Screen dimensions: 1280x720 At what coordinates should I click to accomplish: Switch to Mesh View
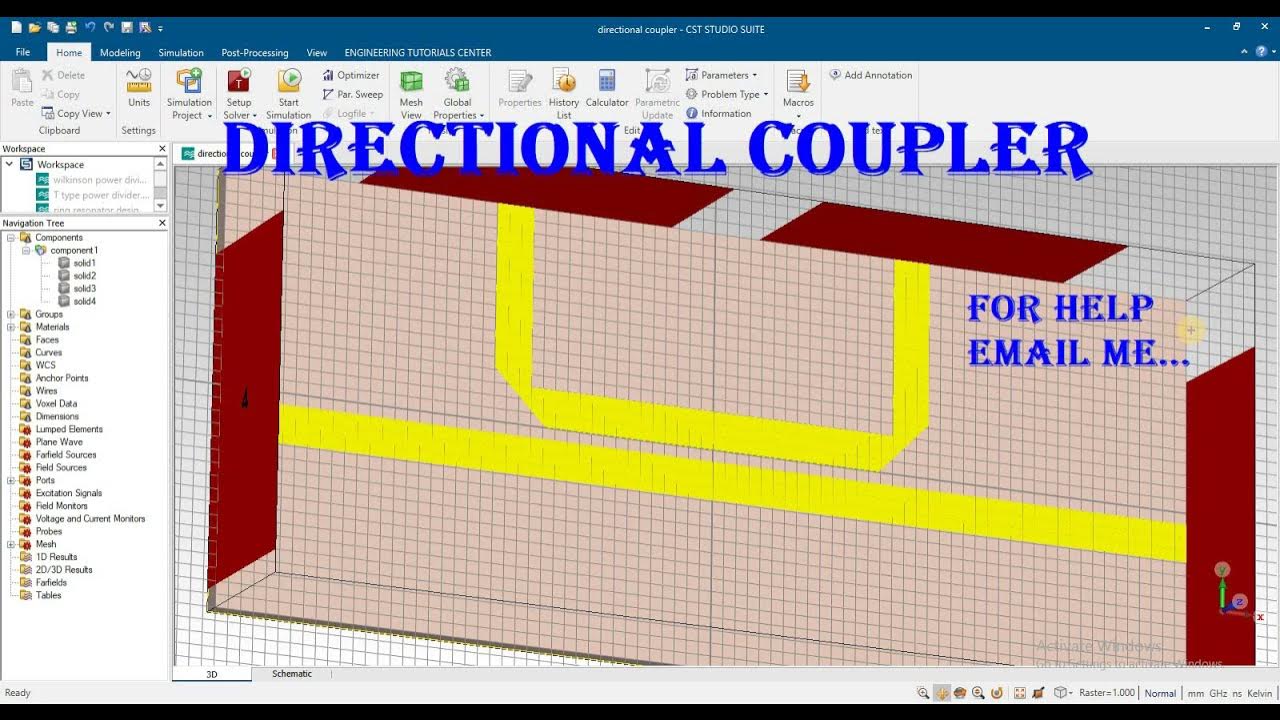411,94
